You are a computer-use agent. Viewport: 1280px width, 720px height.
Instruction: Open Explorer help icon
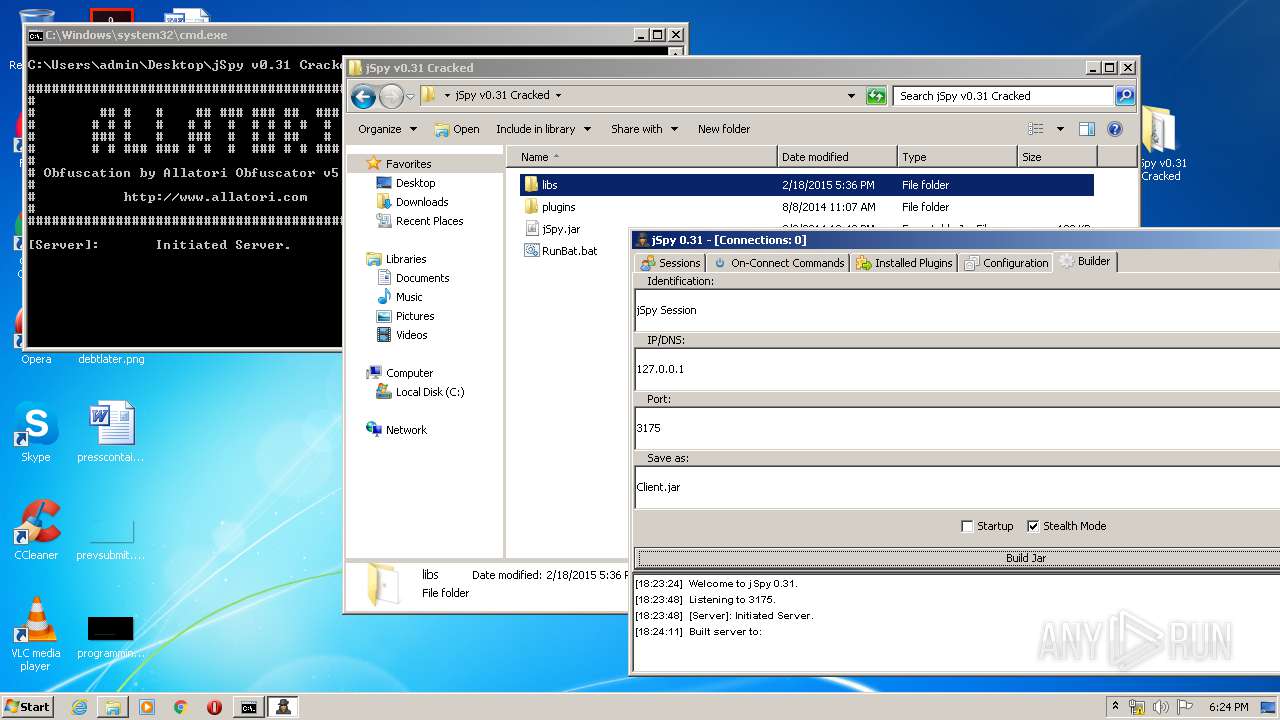(1115, 129)
